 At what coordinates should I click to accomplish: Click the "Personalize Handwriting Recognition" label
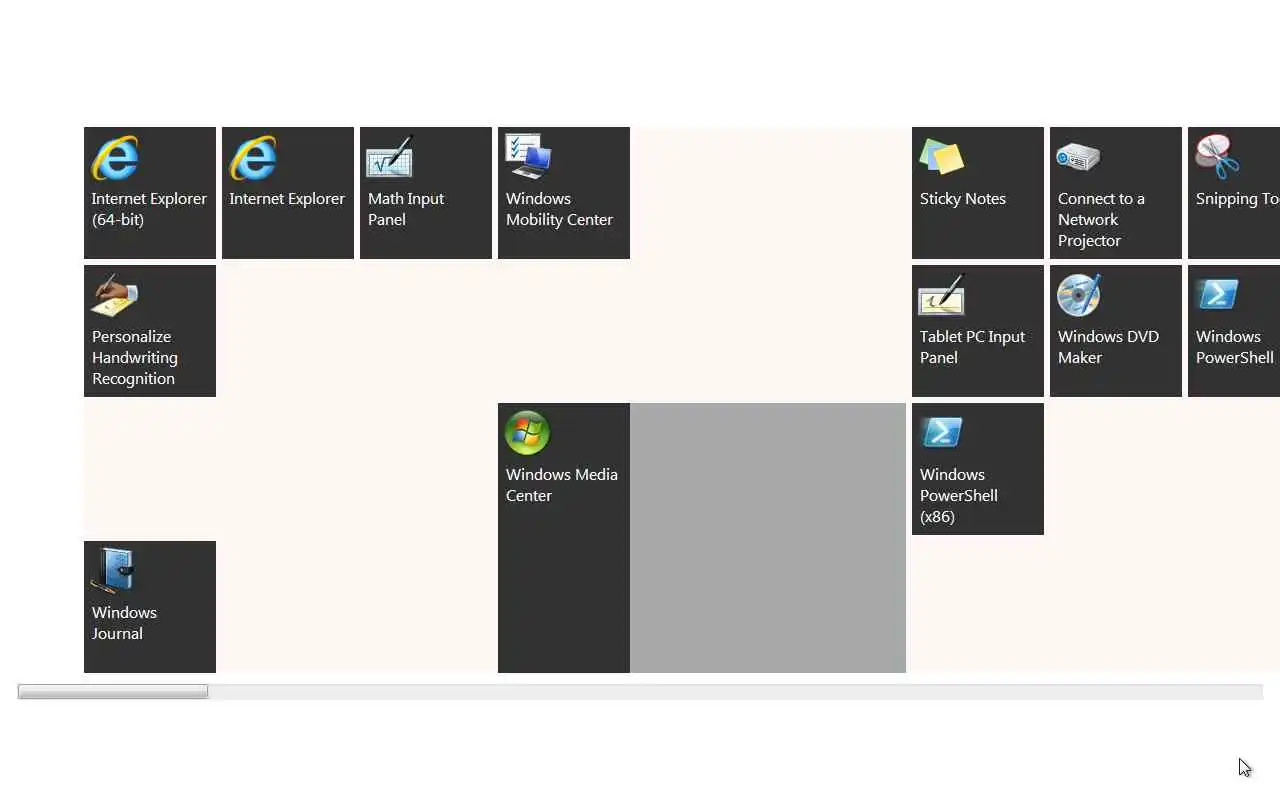135,358
